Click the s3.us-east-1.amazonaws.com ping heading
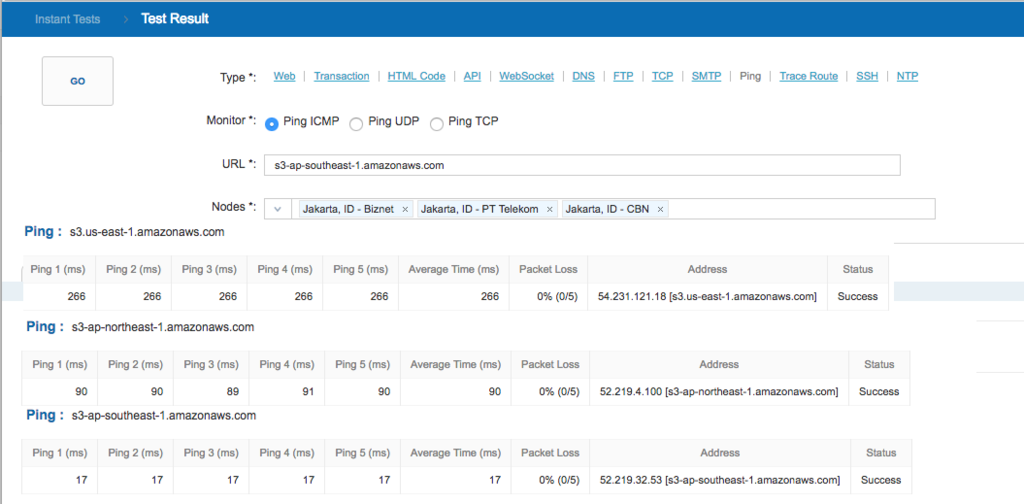This screenshot has height=504, width=1024. point(147,232)
